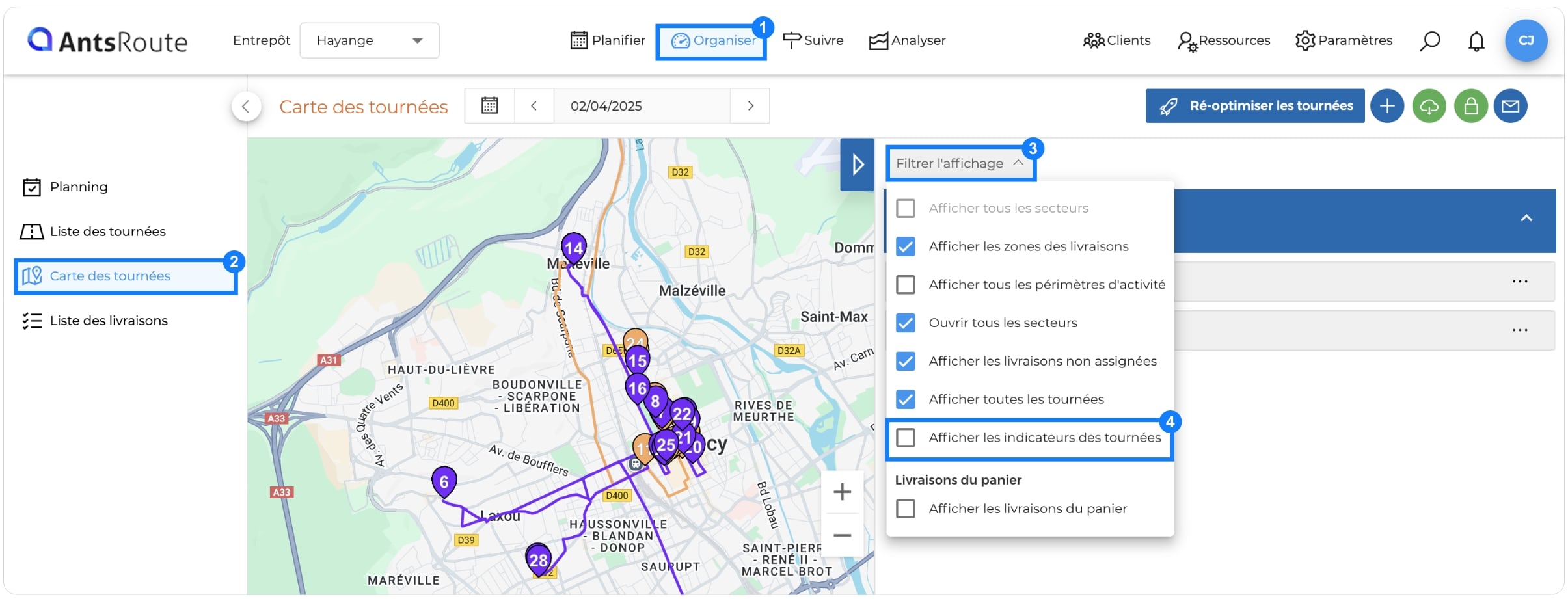Click map marker 22
The width and height of the screenshot is (1568, 599).
point(682,414)
